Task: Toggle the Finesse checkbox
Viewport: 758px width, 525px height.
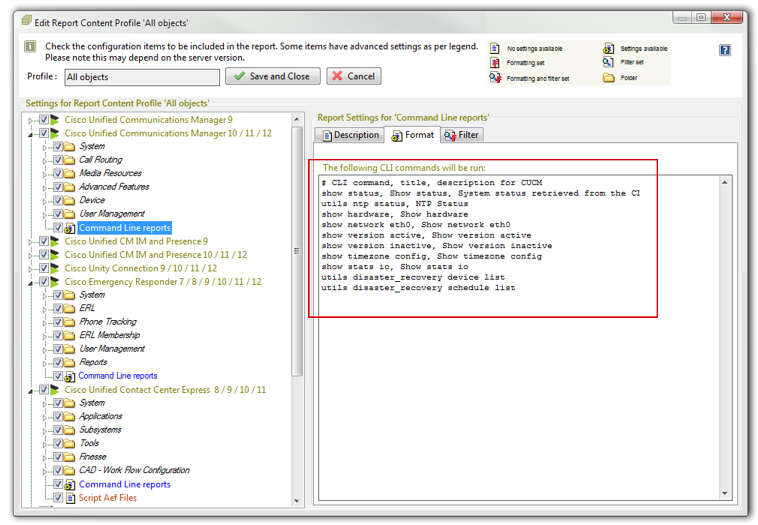Action: pyautogui.click(x=58, y=457)
